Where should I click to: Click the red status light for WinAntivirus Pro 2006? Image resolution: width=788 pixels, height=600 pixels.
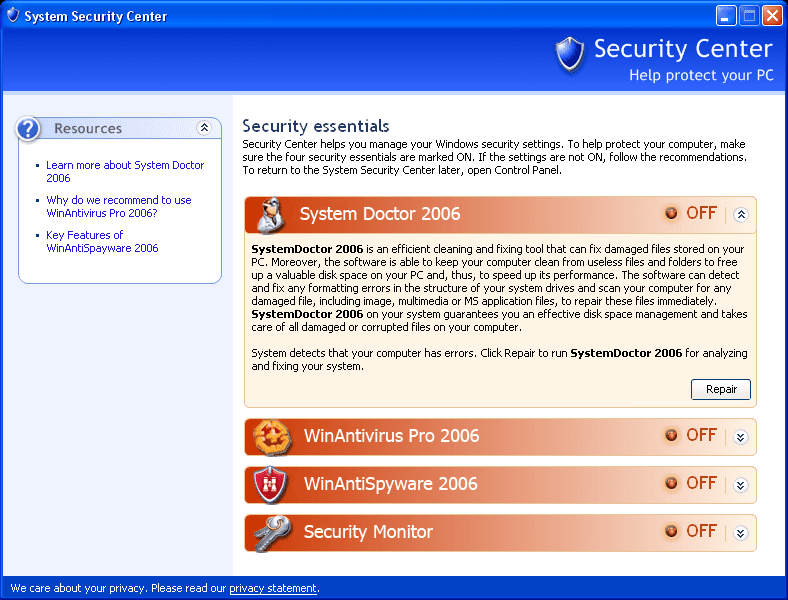[671, 435]
